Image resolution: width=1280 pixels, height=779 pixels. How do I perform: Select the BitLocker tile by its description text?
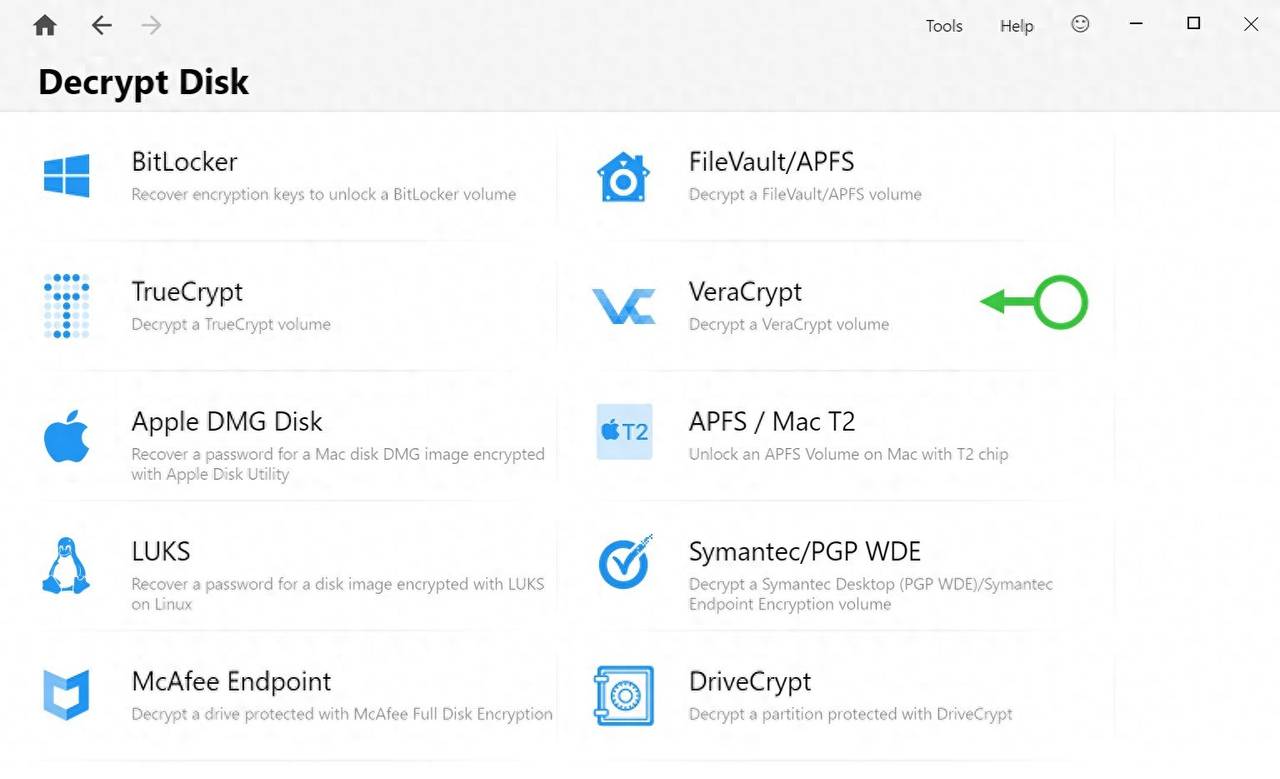coord(322,194)
